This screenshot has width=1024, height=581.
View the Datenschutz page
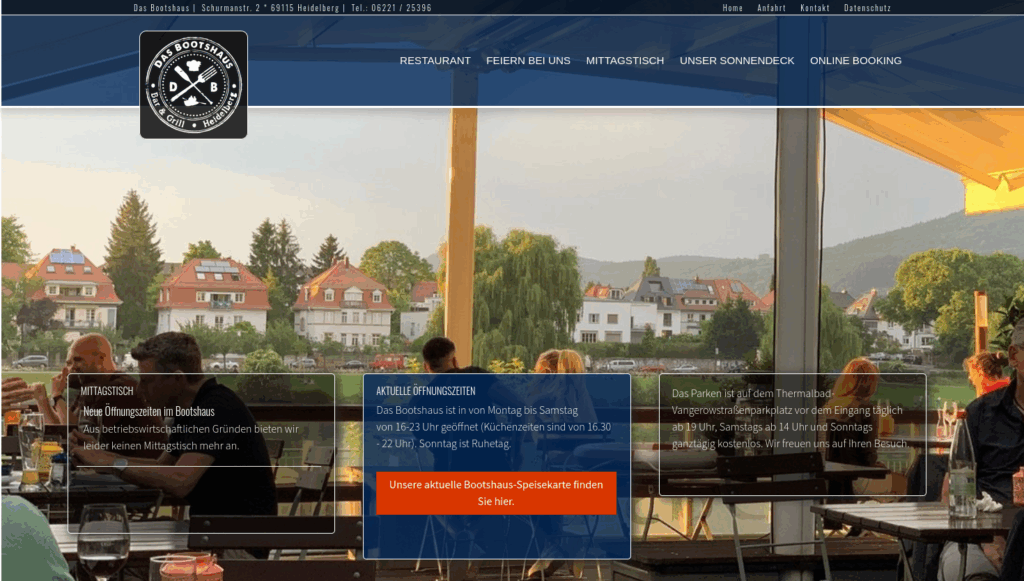(x=866, y=8)
